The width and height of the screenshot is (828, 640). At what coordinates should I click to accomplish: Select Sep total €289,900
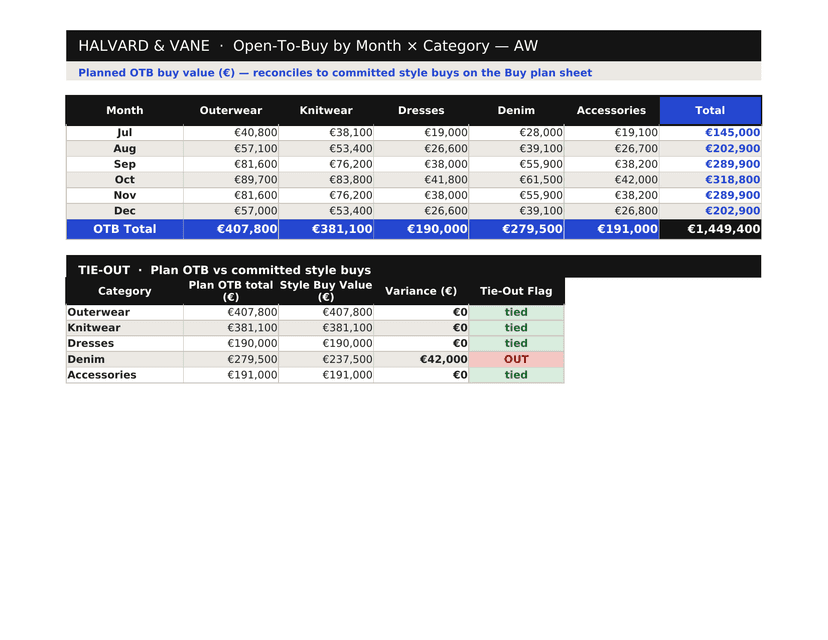710,164
